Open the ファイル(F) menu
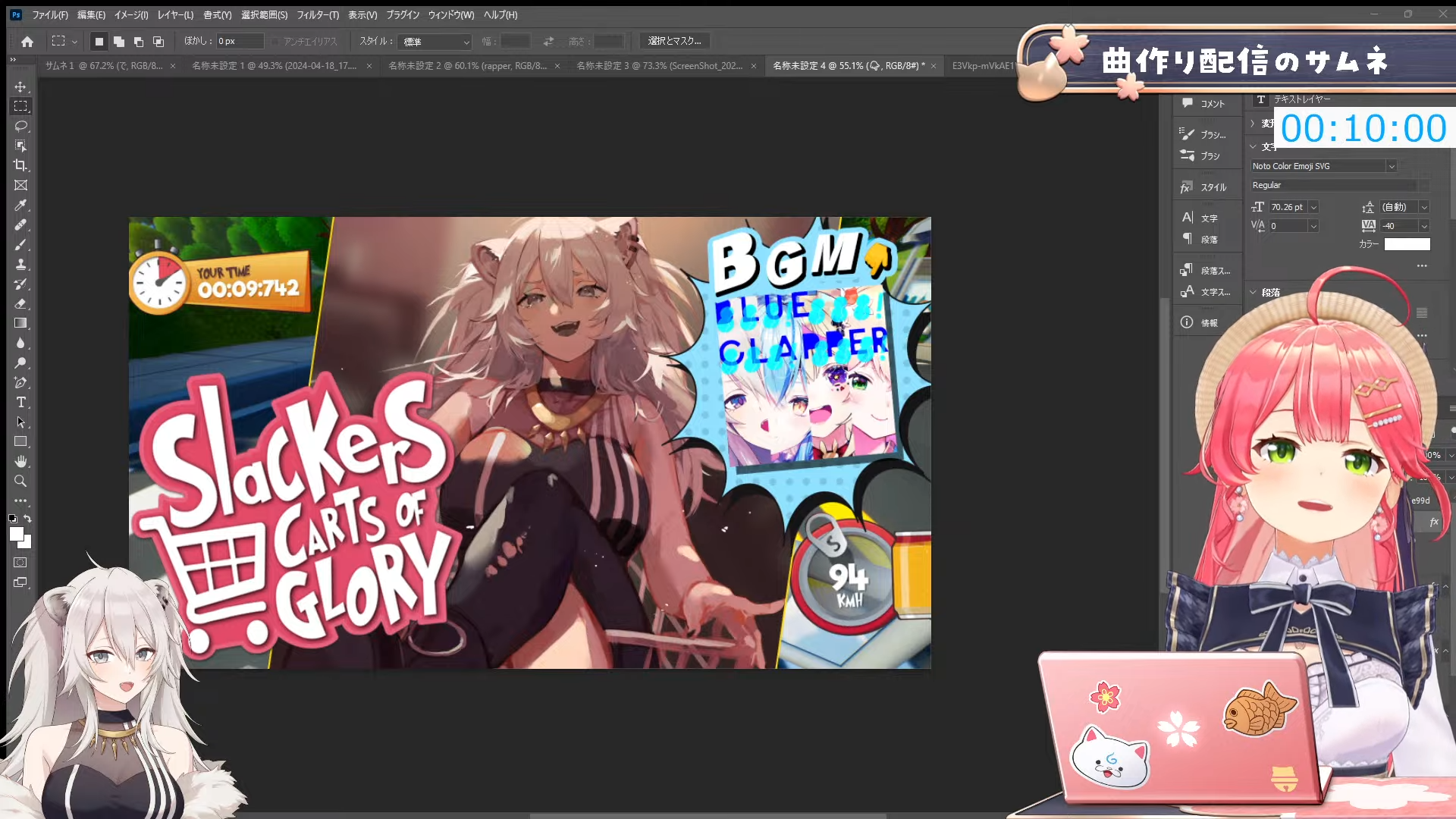This screenshot has width=1456, height=819. [x=50, y=15]
